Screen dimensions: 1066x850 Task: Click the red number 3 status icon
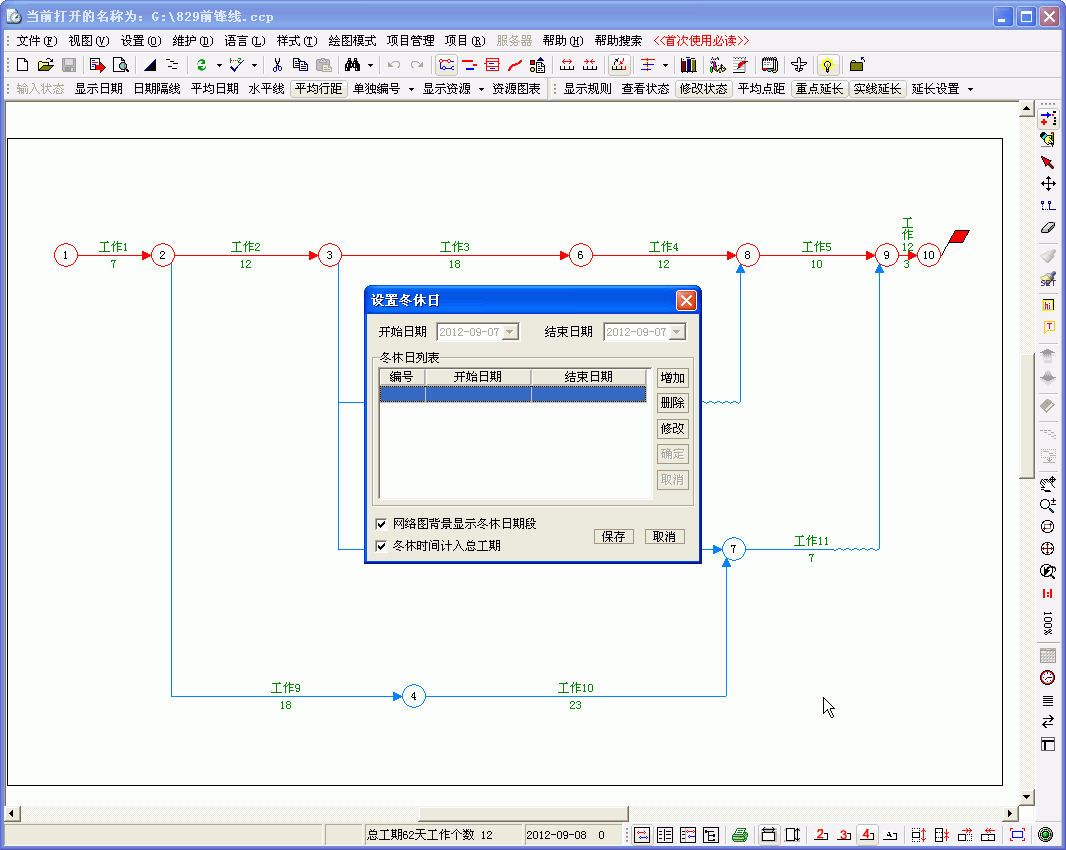click(844, 834)
